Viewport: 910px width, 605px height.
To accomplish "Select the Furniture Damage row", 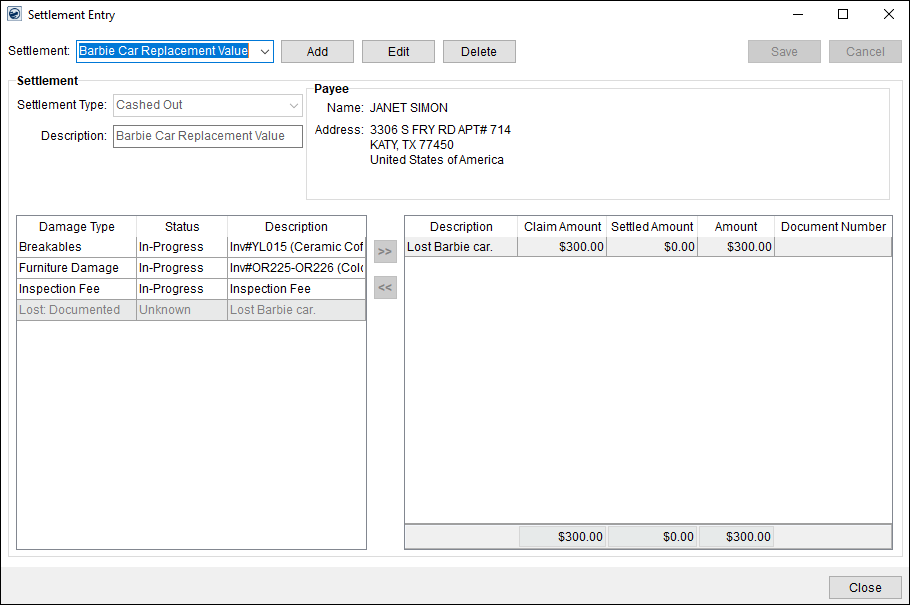I will (76, 268).
